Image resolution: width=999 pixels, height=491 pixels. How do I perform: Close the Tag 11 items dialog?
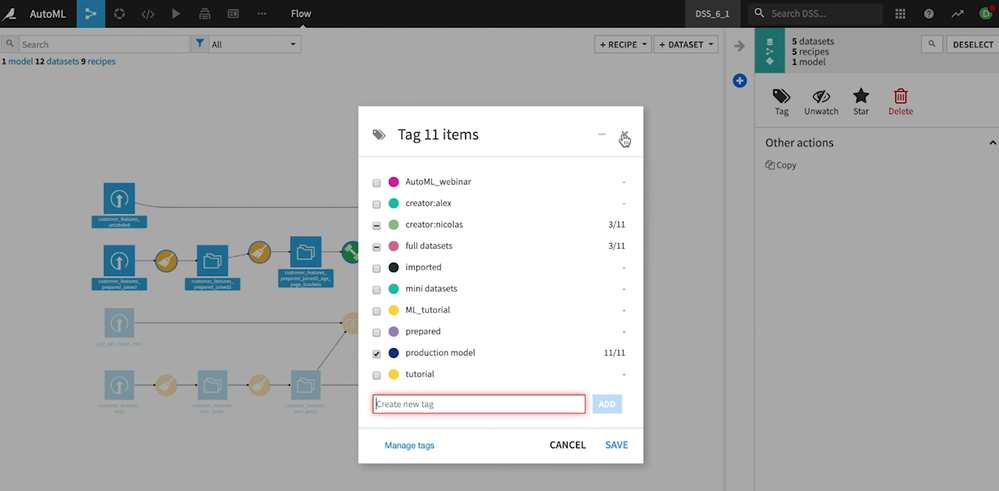pyautogui.click(x=625, y=134)
